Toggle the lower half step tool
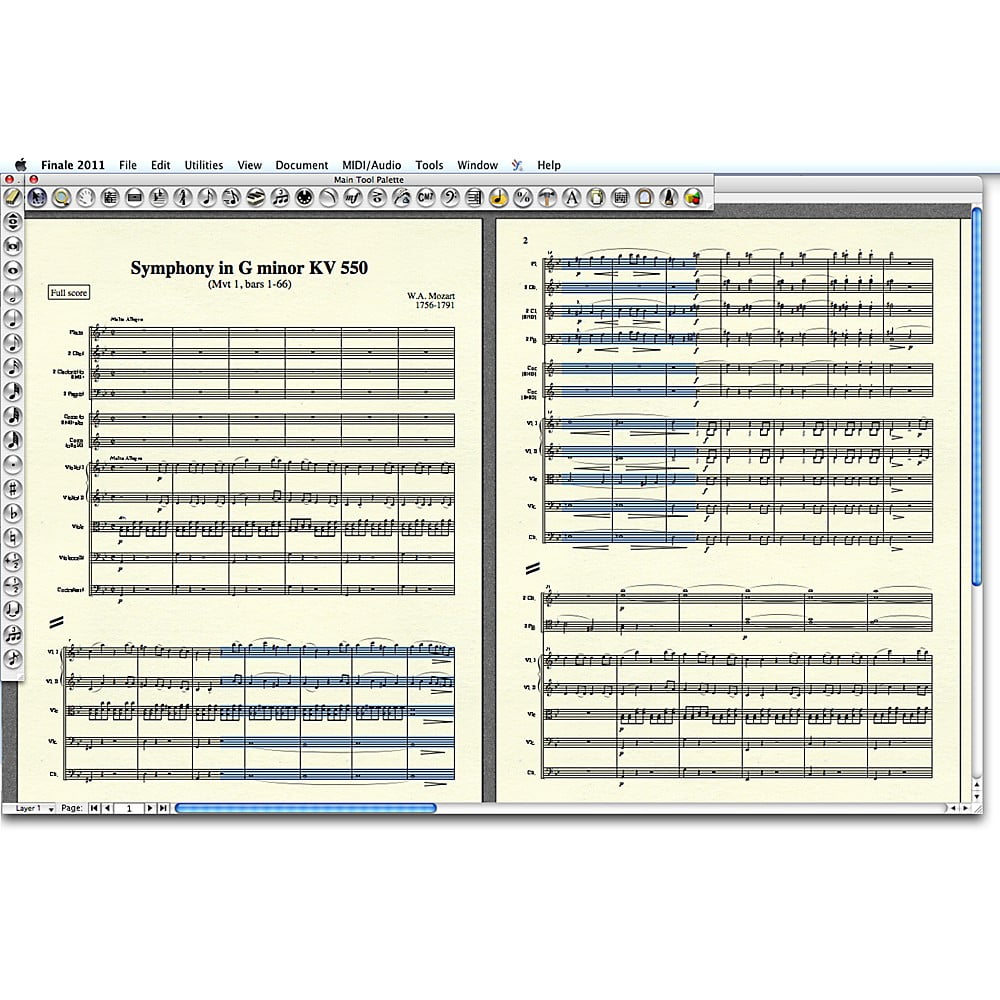The image size is (1000, 1000). click(x=13, y=585)
